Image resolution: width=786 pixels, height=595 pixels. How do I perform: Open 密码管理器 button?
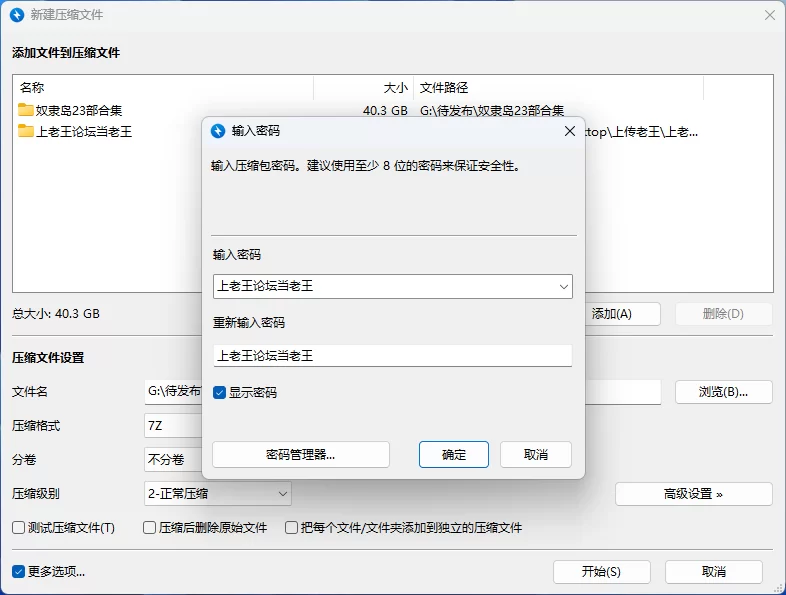coord(301,454)
